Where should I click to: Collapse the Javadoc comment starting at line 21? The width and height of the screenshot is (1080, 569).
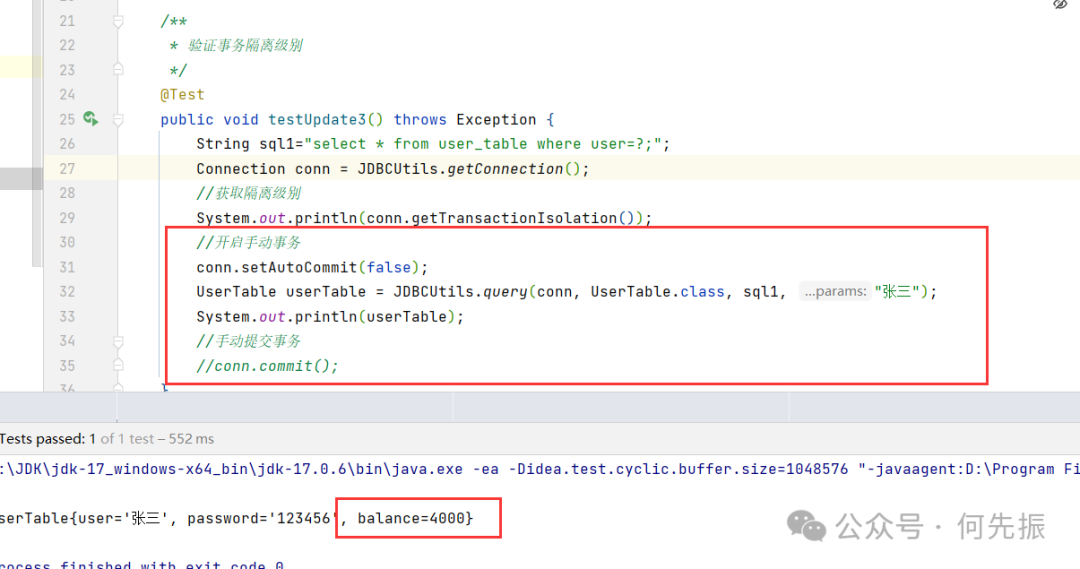pyautogui.click(x=118, y=21)
